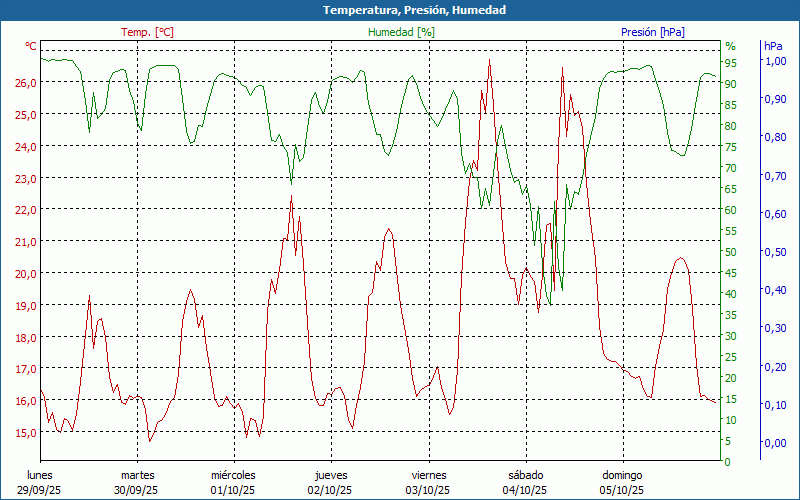This screenshot has height=500, width=800.
Task: Click the hPa unit above pressure axis
Action: pos(774,46)
